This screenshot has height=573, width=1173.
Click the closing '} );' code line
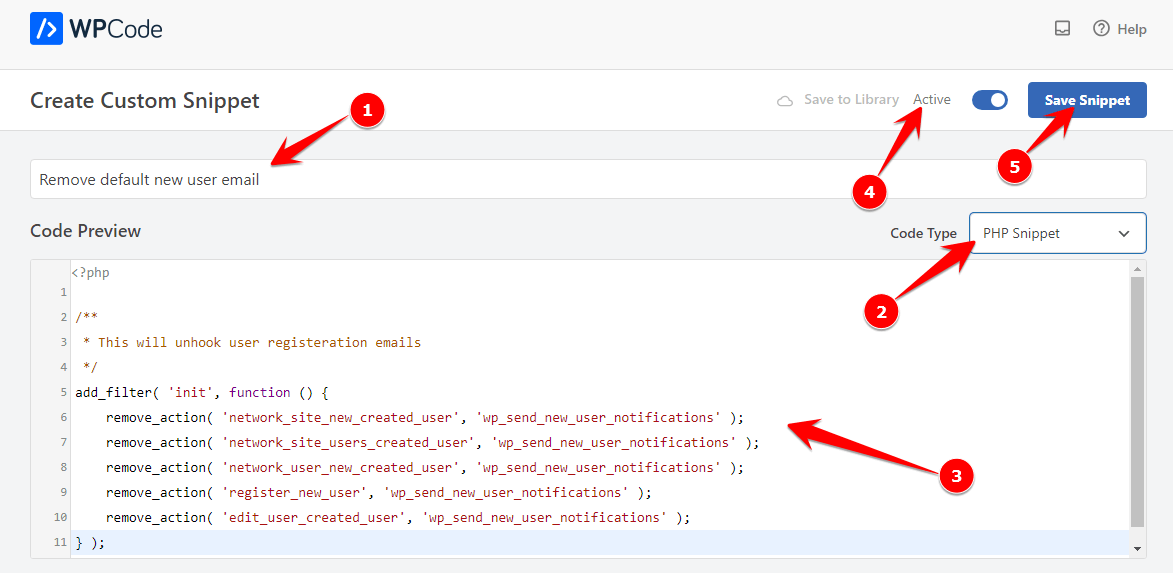pyautogui.click(x=90, y=542)
